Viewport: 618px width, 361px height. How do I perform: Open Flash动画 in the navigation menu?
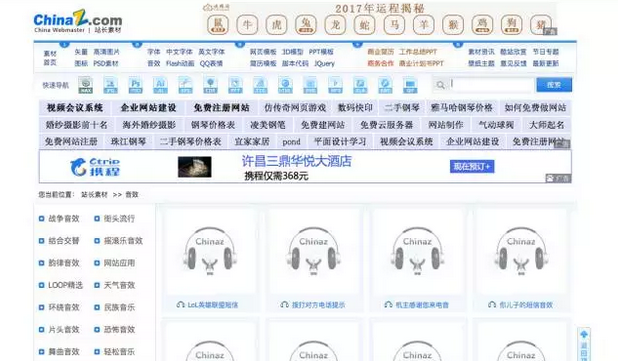pos(180,63)
